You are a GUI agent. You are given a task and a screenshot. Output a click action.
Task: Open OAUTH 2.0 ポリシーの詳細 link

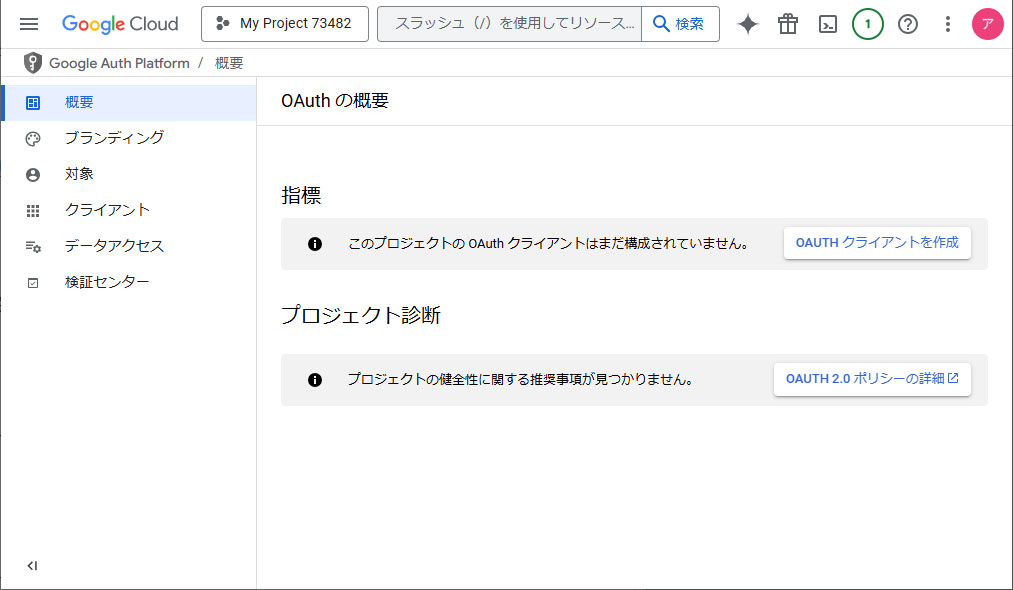(872, 379)
